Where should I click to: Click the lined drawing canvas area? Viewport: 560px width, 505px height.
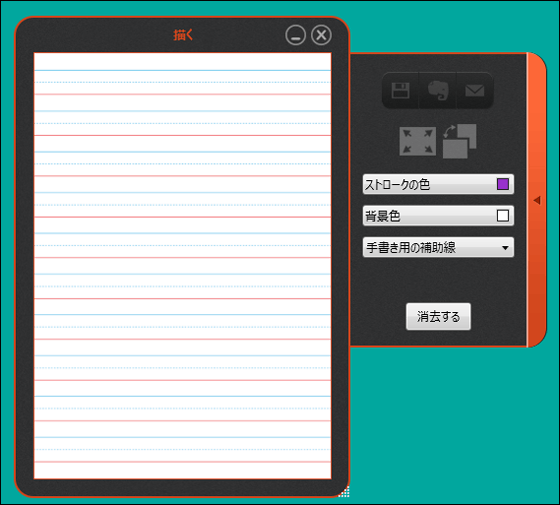(182, 266)
